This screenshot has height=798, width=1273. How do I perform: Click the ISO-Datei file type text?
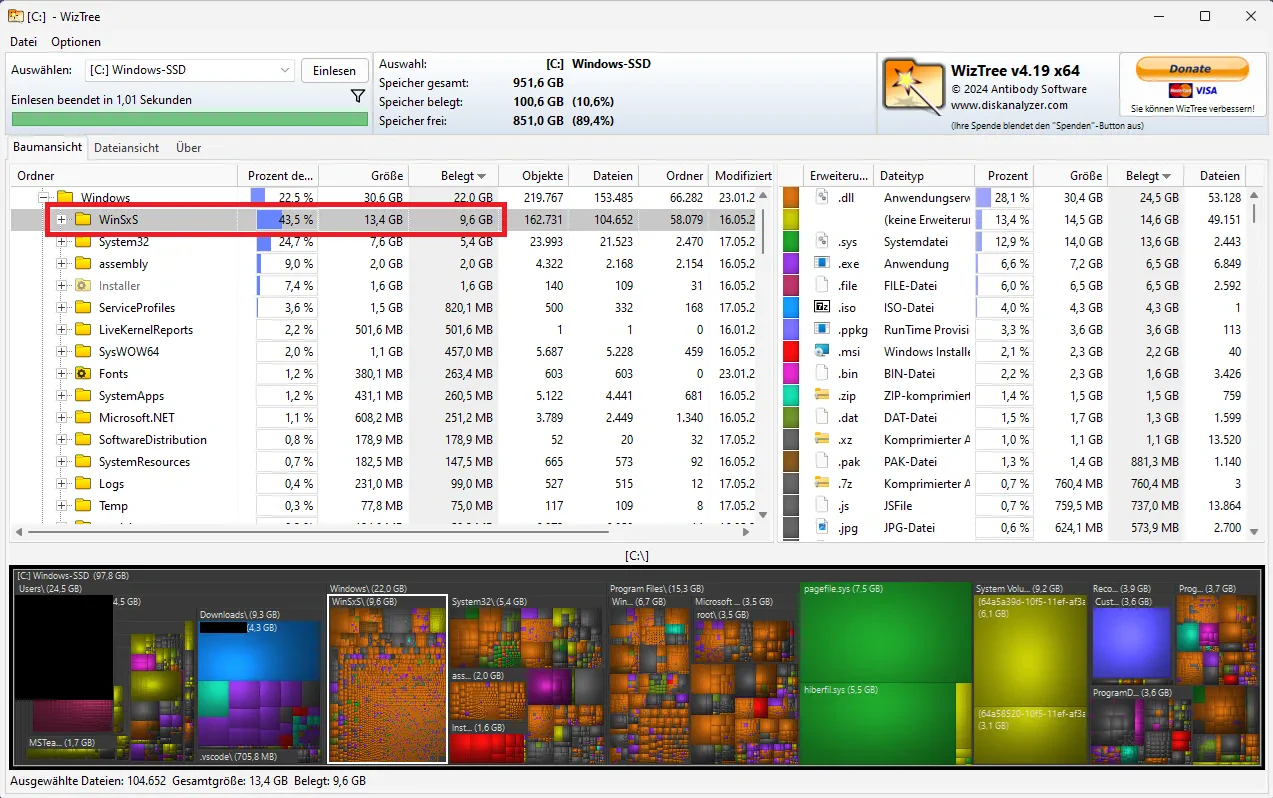coord(909,308)
